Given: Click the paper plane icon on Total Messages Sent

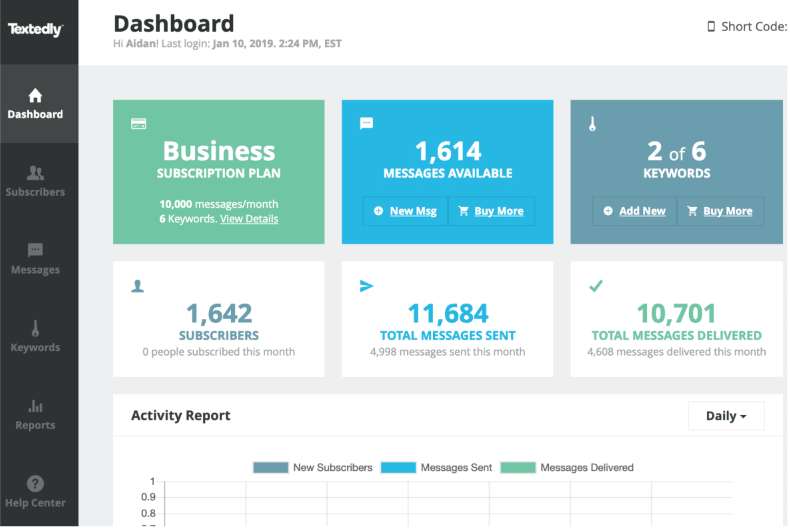Looking at the screenshot, I should click(x=366, y=286).
